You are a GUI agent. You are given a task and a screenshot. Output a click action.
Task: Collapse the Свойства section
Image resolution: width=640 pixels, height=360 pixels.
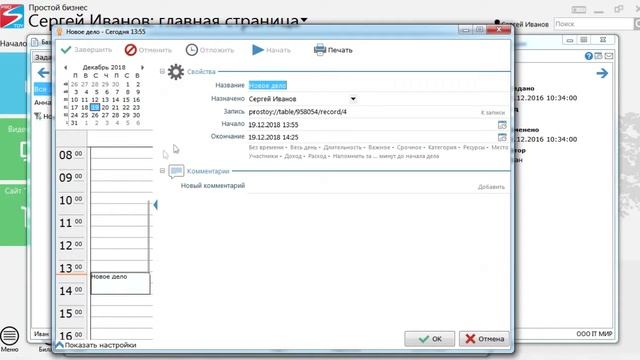pyautogui.click(x=162, y=71)
